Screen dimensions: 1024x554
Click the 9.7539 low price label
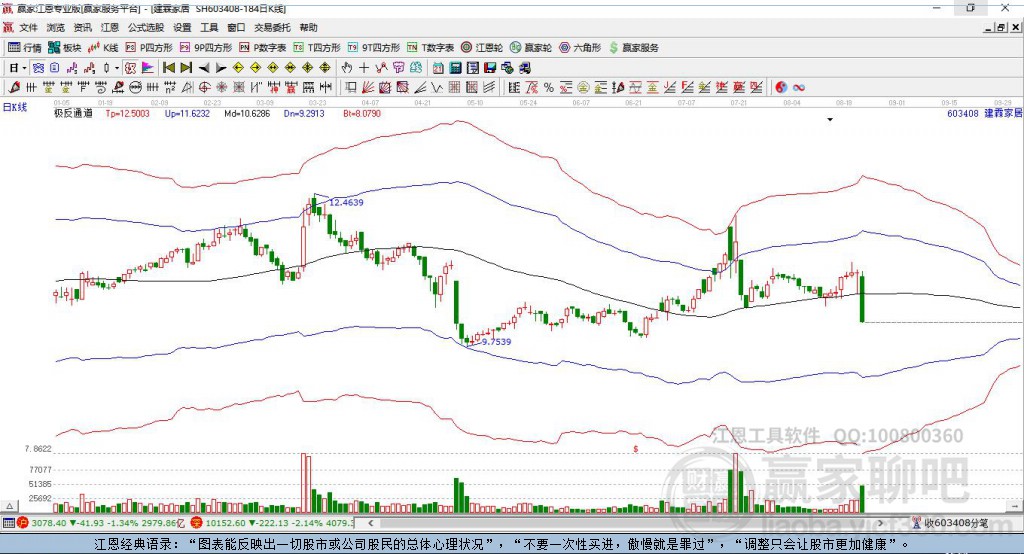[x=496, y=342]
